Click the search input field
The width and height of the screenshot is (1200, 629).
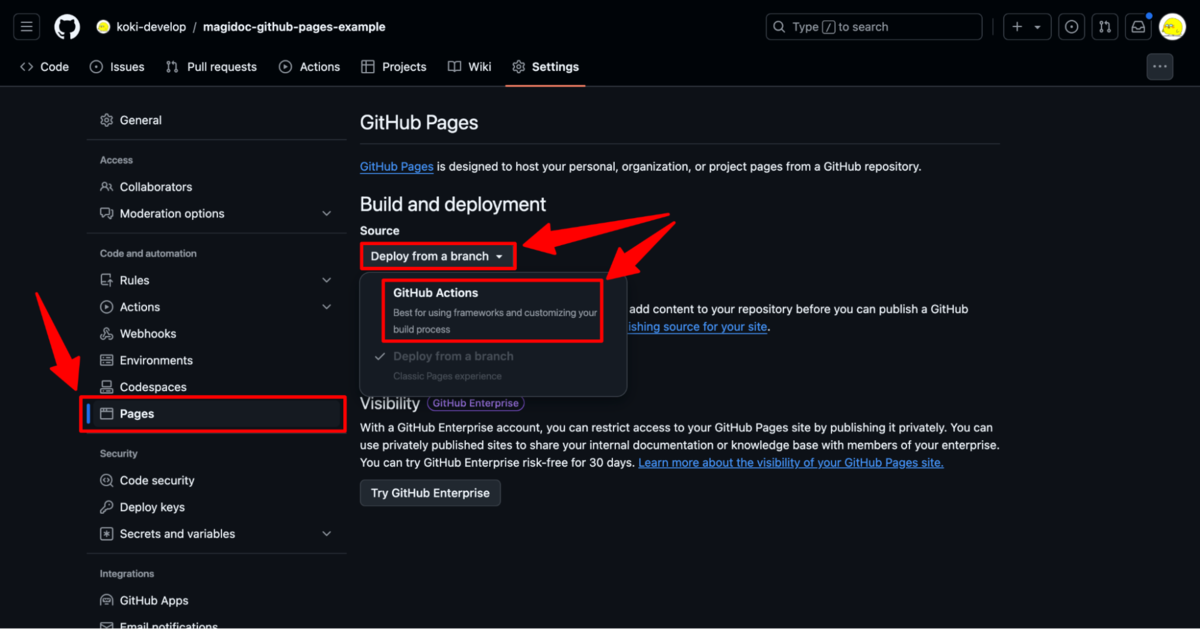point(874,27)
